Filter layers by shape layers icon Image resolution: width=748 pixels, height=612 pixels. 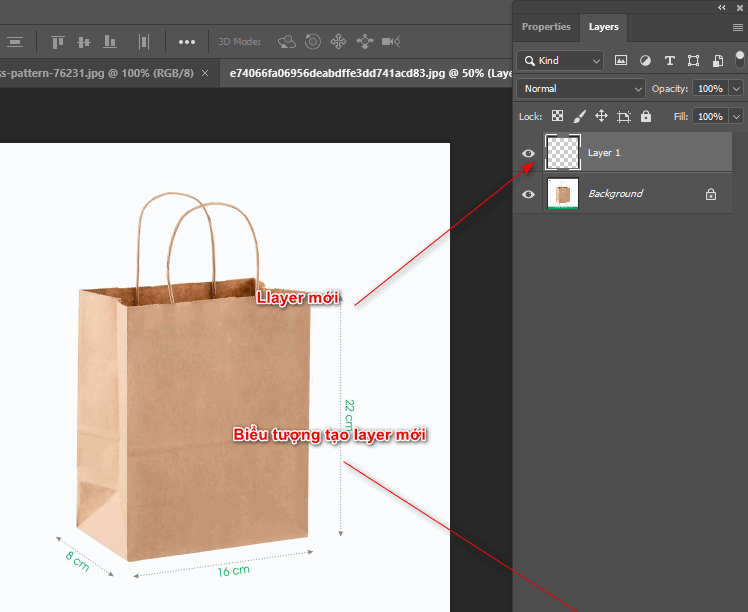pyautogui.click(x=693, y=60)
